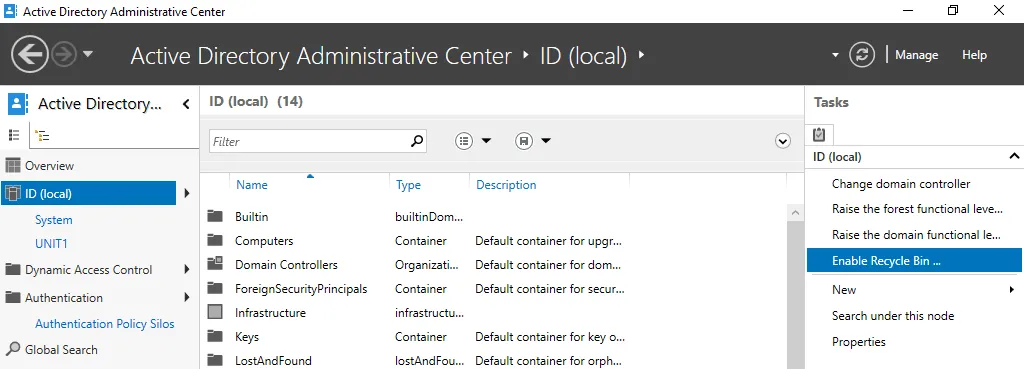Image resolution: width=1024 pixels, height=369 pixels.
Task: Click the back navigation arrow icon
Action: pyautogui.click(x=30, y=54)
